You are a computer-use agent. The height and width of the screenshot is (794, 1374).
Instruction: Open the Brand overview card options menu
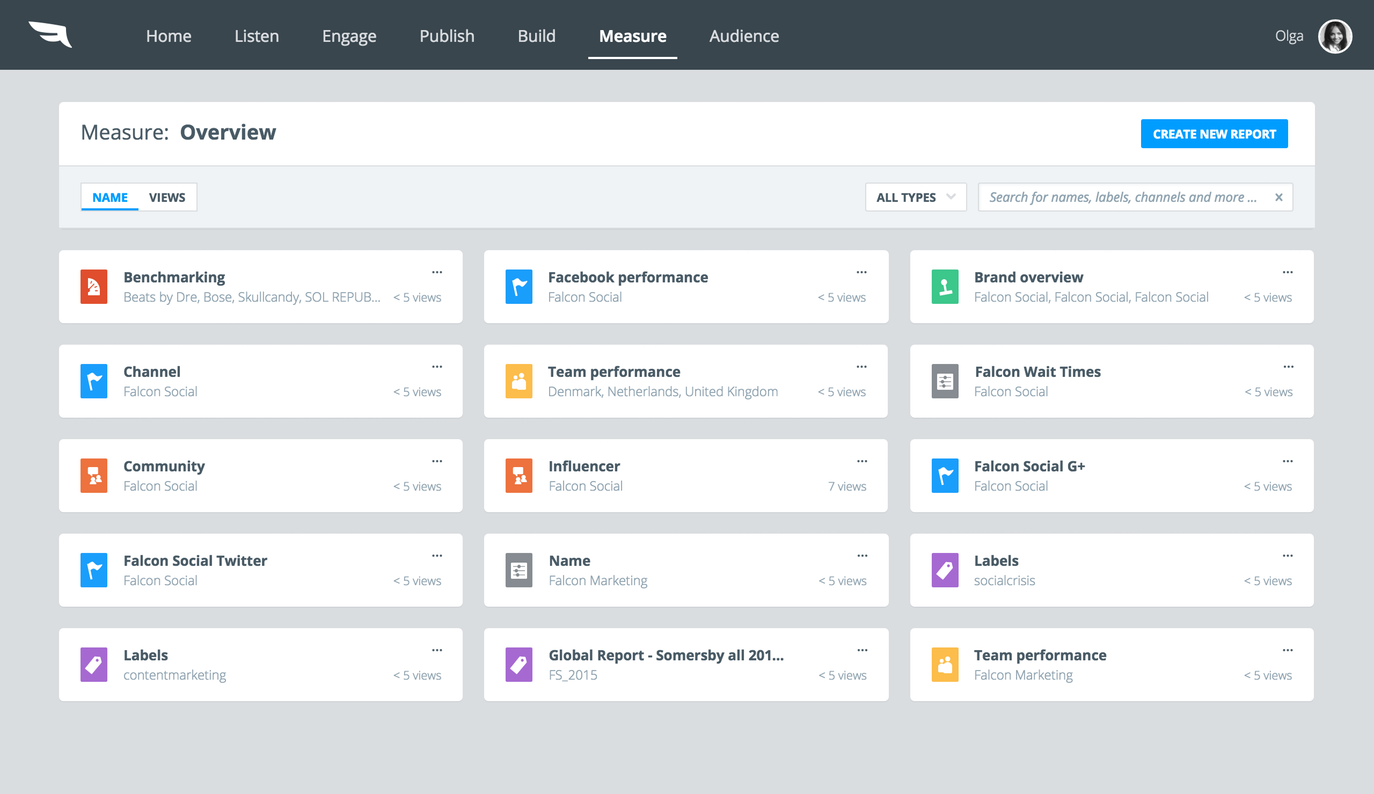coord(1288,272)
